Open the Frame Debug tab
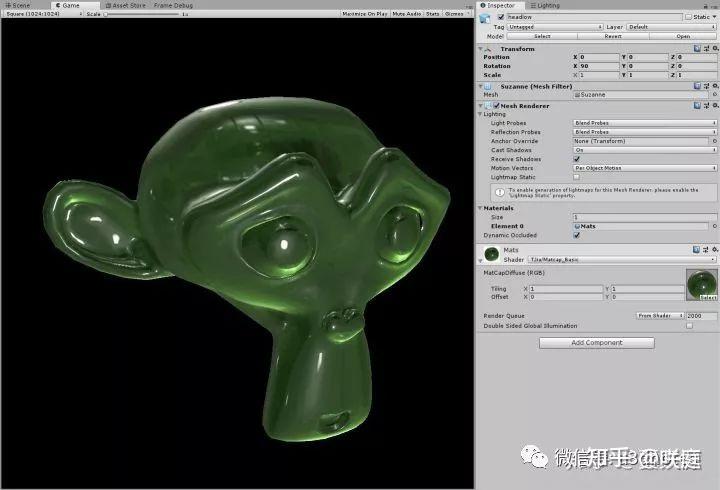The width and height of the screenshot is (720, 490). click(x=173, y=6)
